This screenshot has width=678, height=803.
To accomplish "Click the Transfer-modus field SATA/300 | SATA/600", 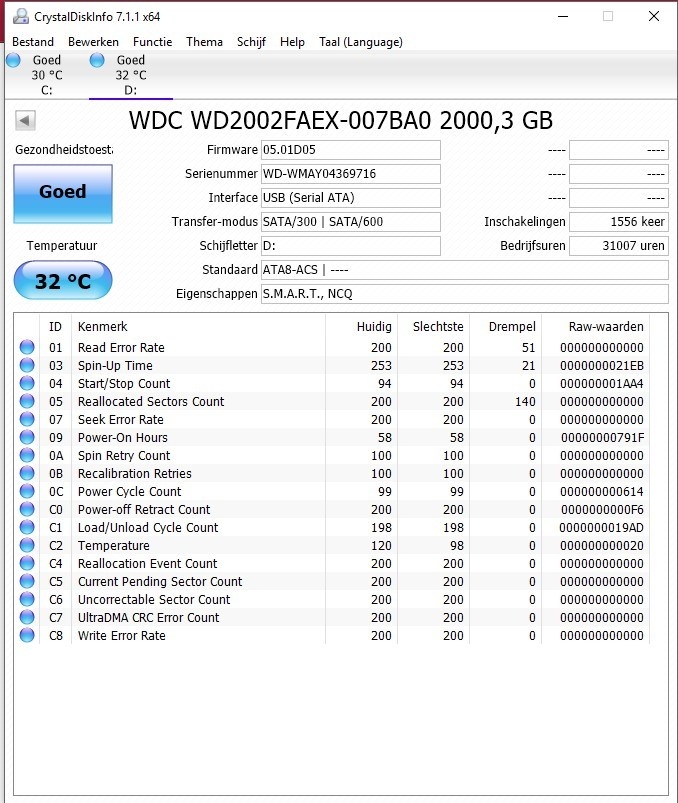I will pyautogui.click(x=351, y=222).
